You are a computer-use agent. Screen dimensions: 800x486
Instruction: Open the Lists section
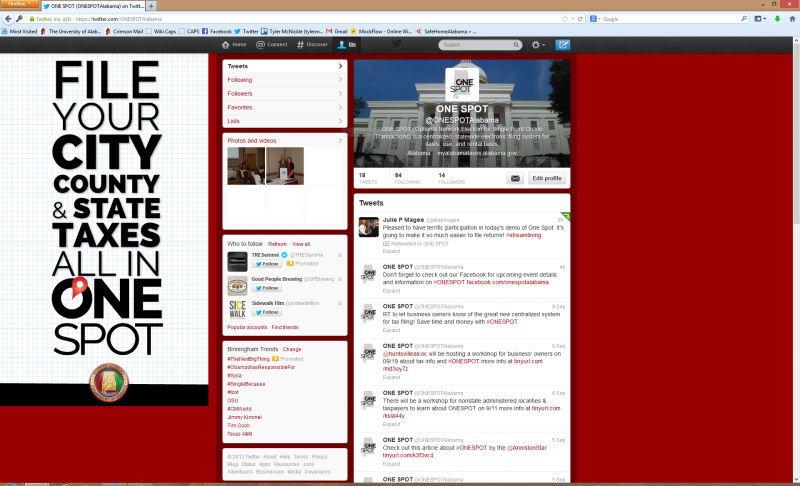(x=285, y=121)
